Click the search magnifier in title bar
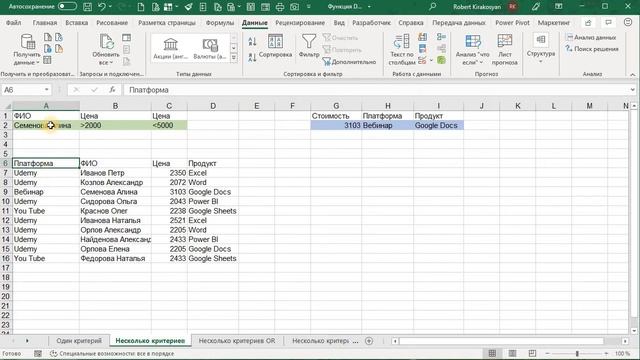The image size is (640, 360). pyautogui.click(x=432, y=7)
